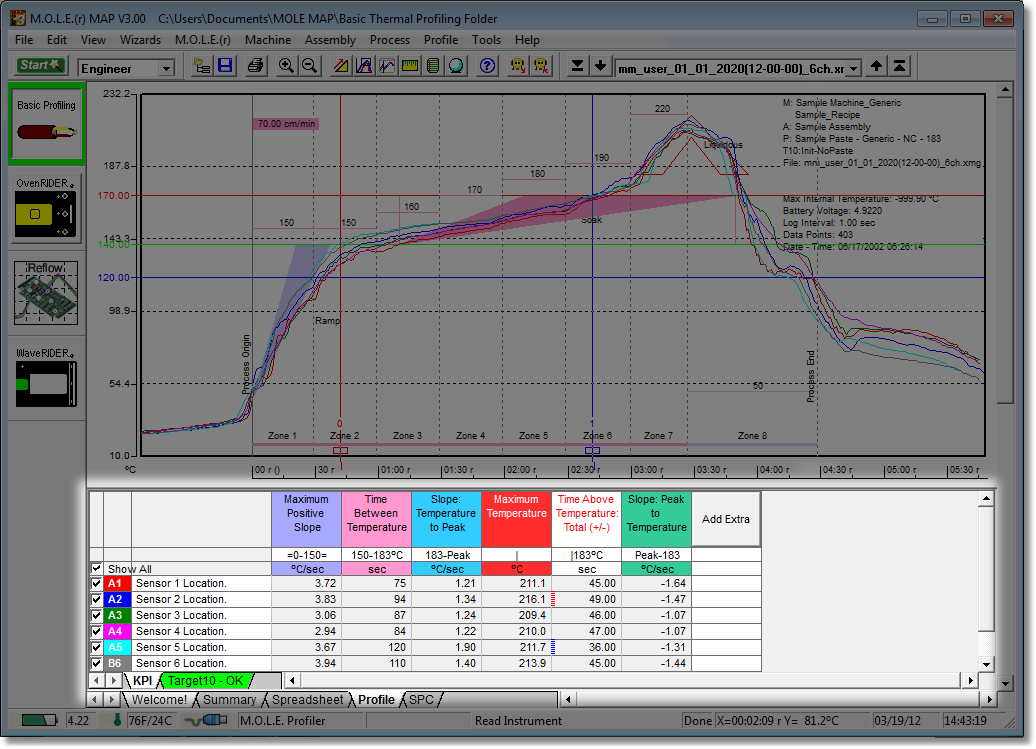Switch to the Spreadsheet tab
The width and height of the screenshot is (1036, 749).
tap(308, 699)
